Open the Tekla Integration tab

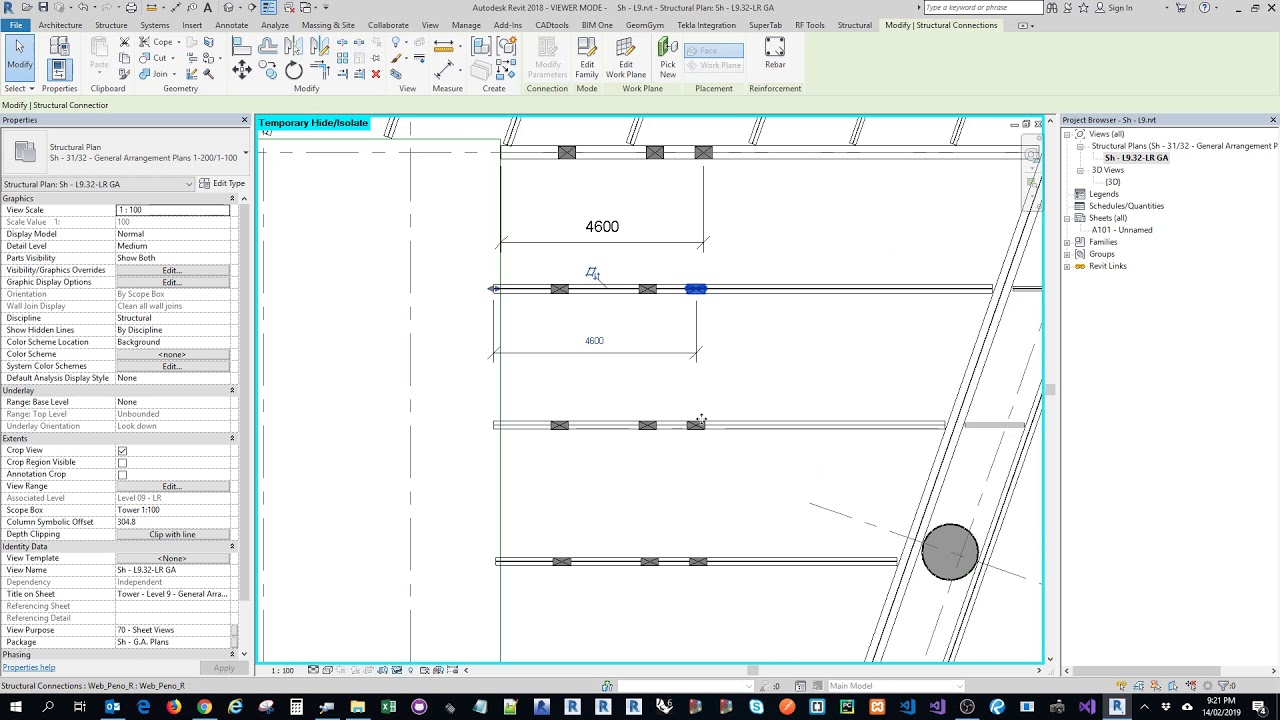(706, 25)
